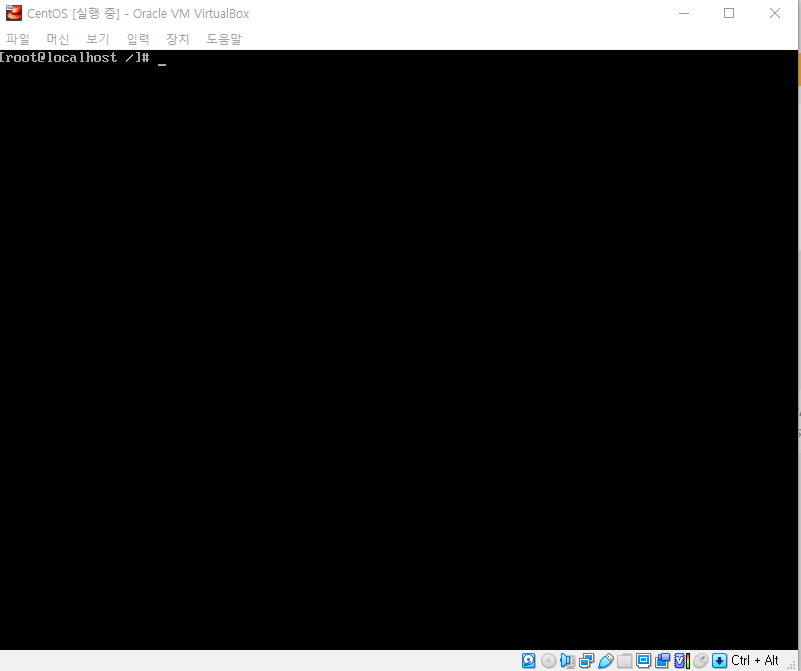Open the 장치 menu
This screenshot has width=801, height=671.
click(x=178, y=39)
